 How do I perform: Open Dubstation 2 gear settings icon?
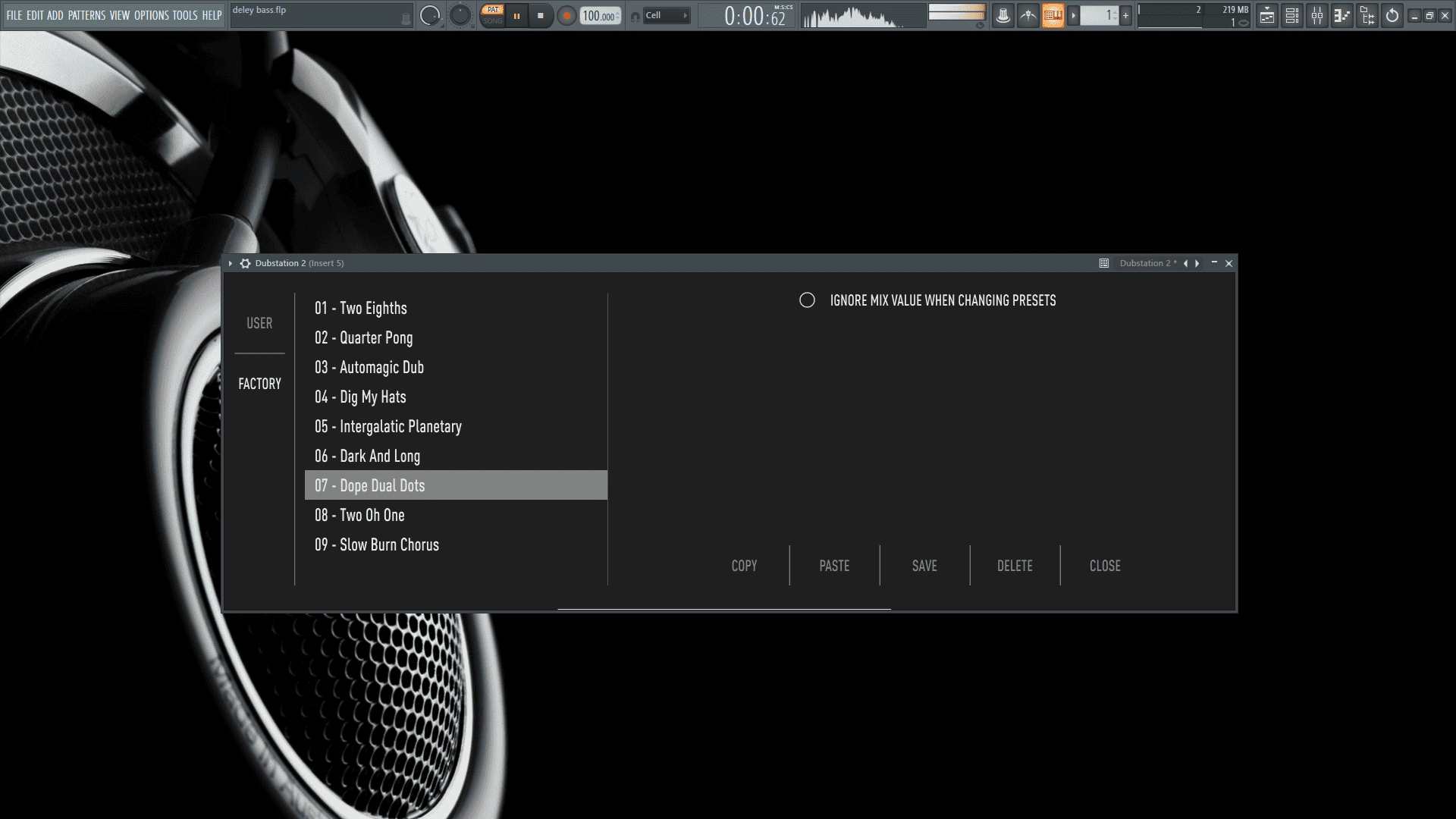coord(245,263)
